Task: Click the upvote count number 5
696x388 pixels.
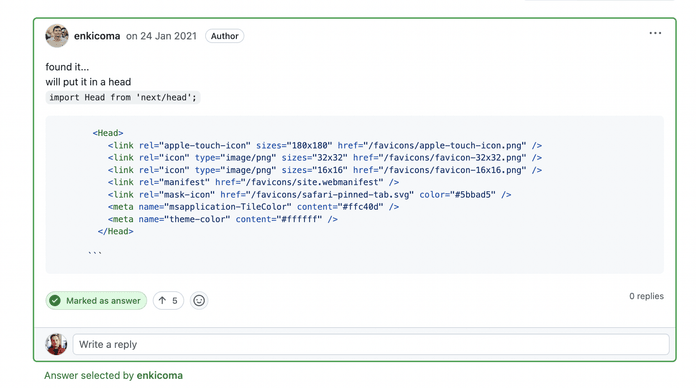Action: pyautogui.click(x=175, y=301)
